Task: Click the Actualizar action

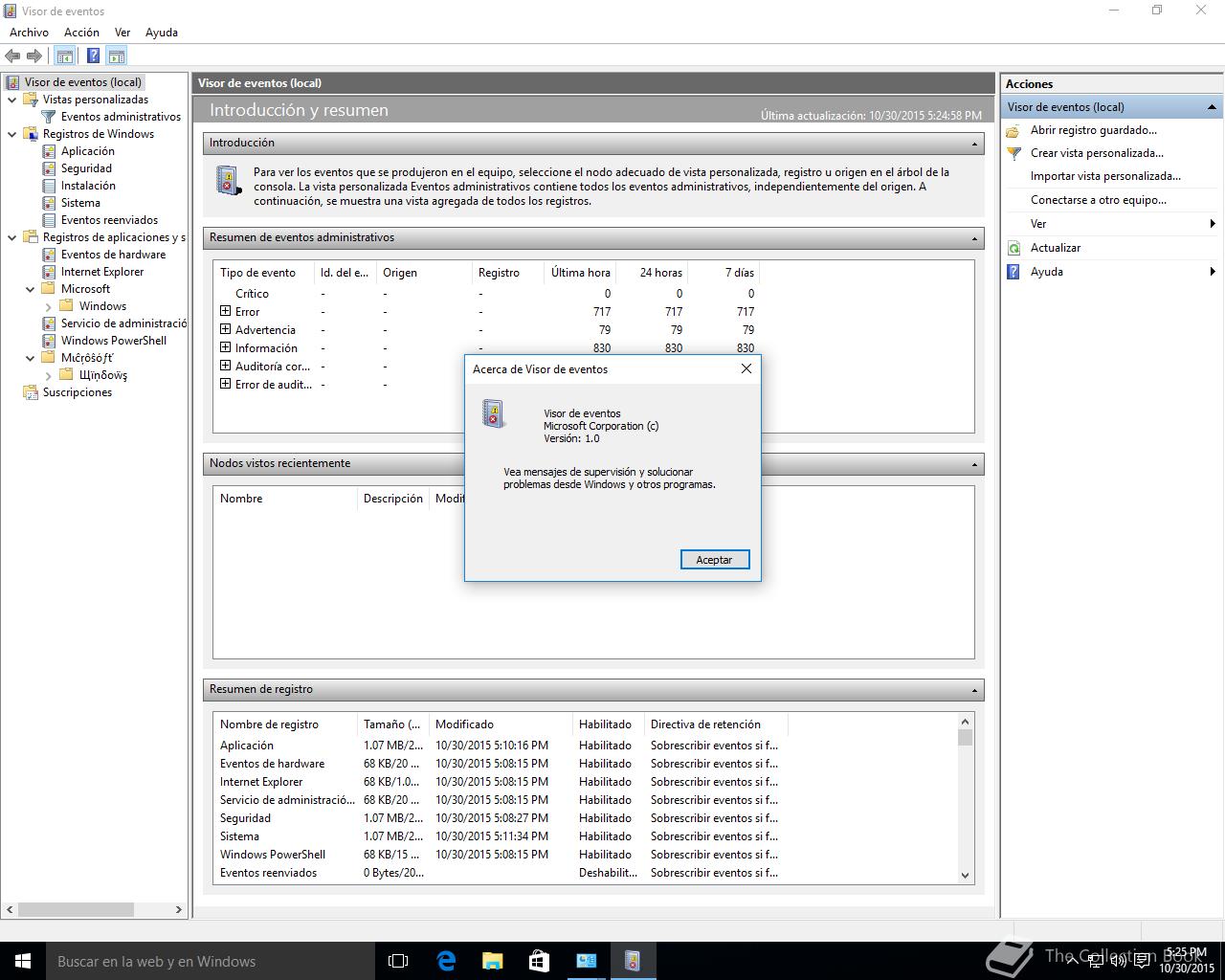Action: tap(1055, 248)
